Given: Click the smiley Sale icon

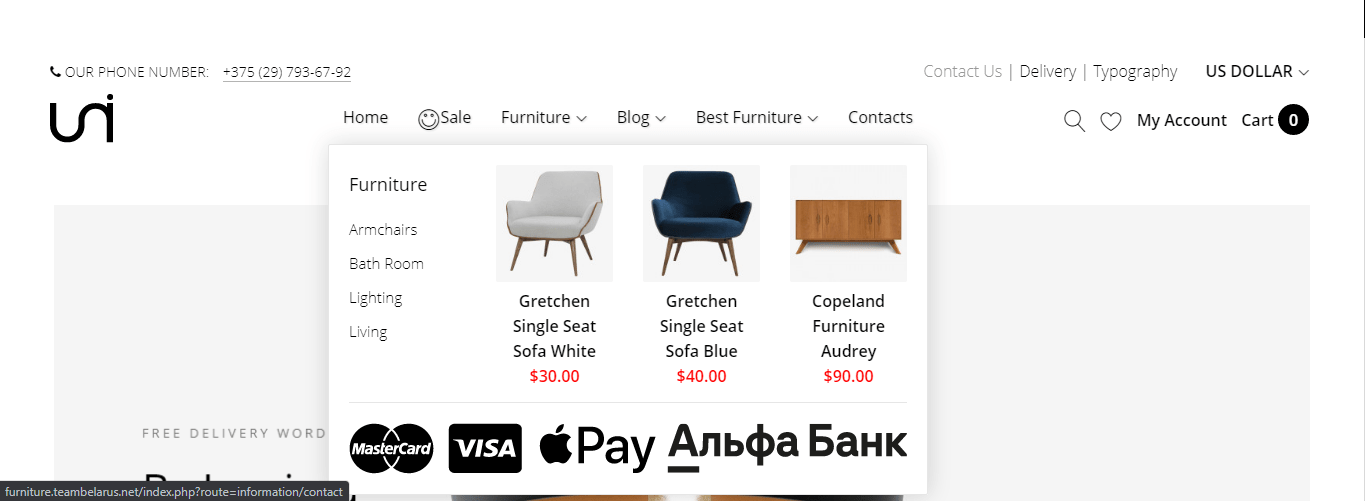Looking at the screenshot, I should [429, 119].
